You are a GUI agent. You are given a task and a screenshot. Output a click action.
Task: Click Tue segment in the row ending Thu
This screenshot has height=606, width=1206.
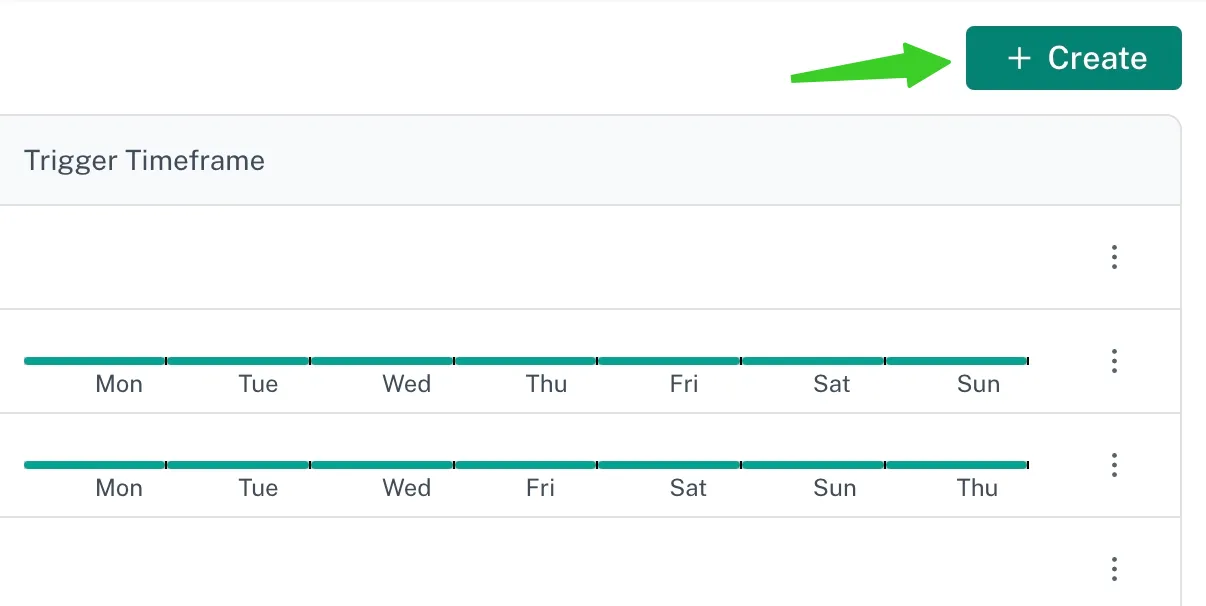pos(239,465)
